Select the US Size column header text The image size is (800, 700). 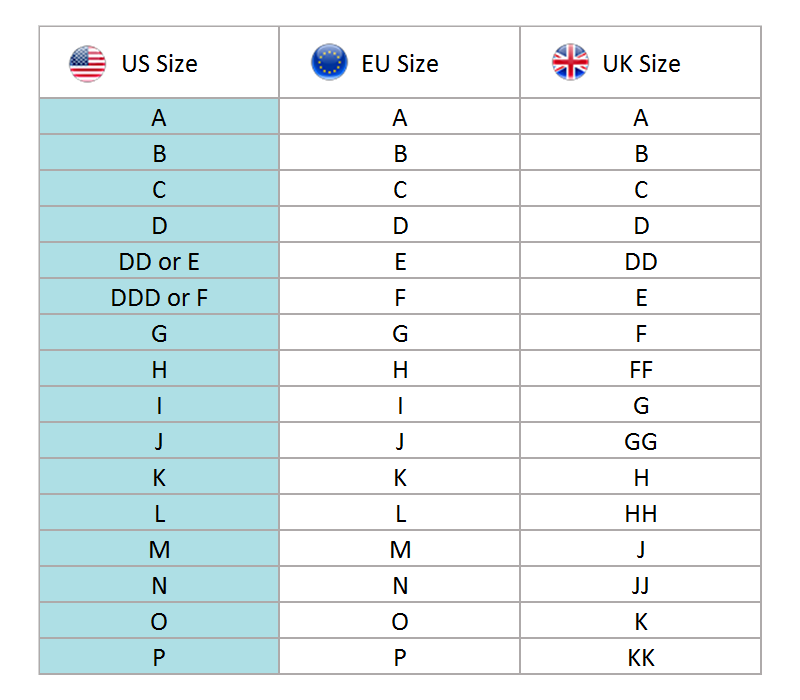pyautogui.click(x=159, y=64)
